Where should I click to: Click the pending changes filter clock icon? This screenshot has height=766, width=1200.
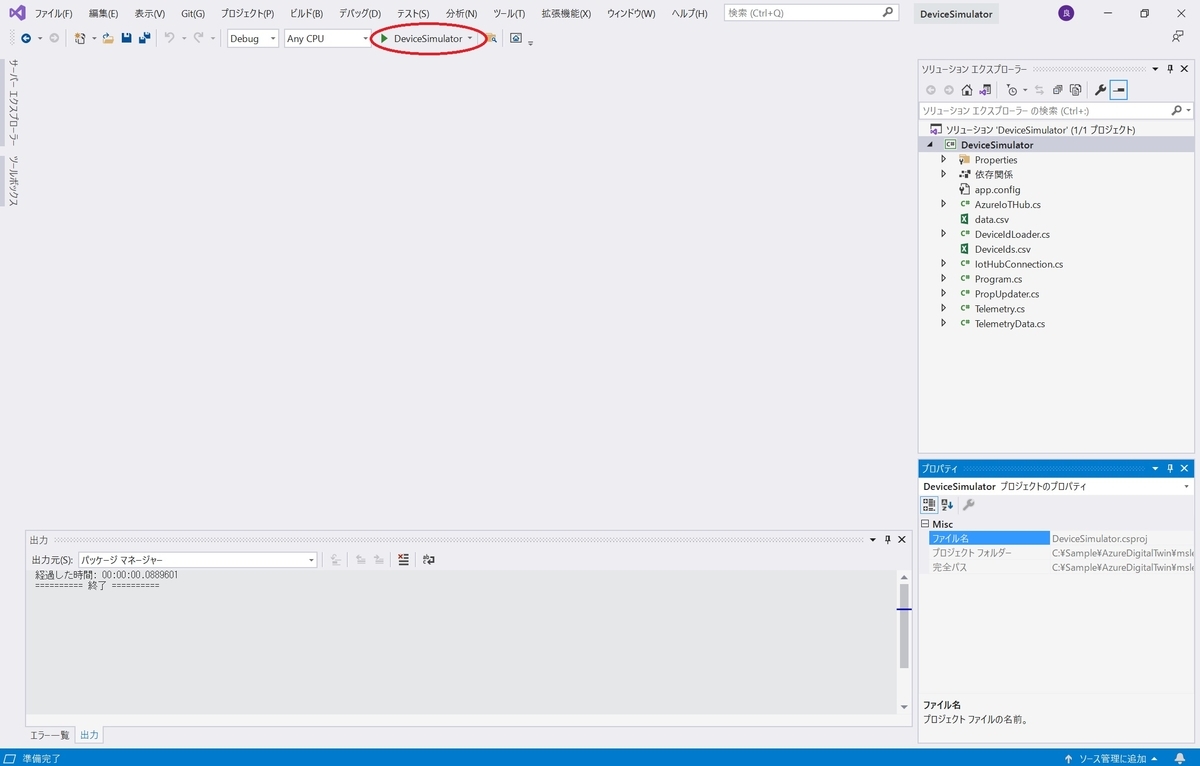[1012, 90]
